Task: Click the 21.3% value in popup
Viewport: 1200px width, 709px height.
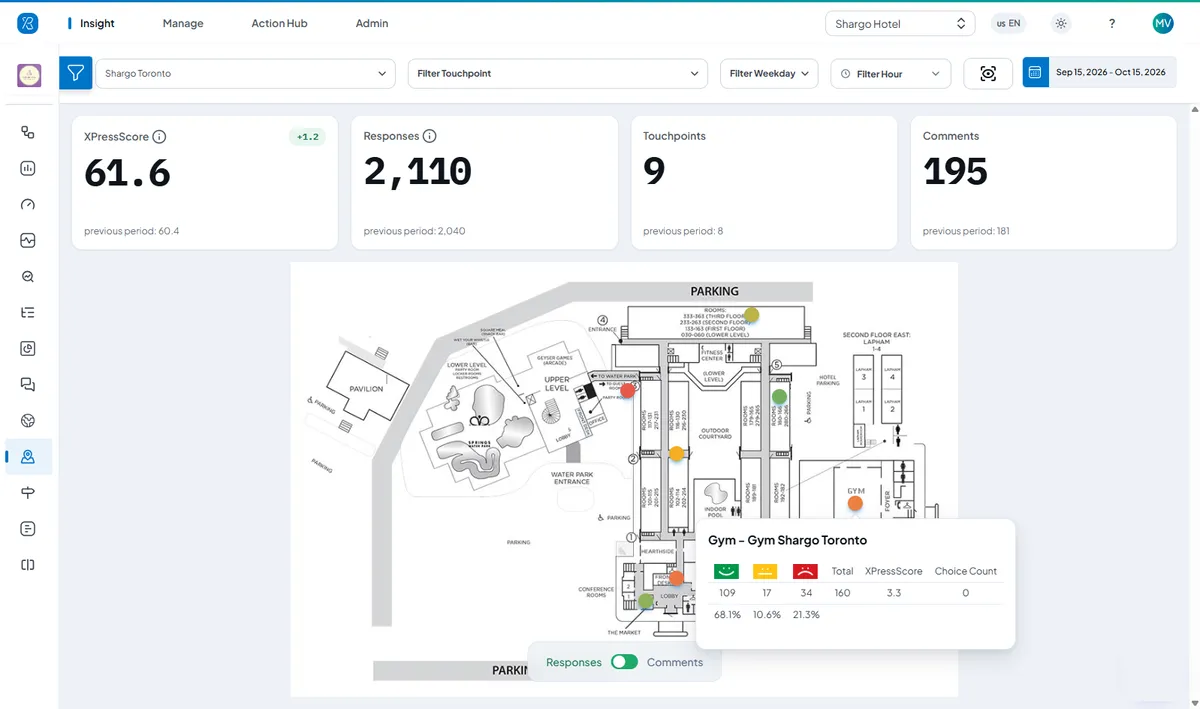Action: (x=805, y=615)
